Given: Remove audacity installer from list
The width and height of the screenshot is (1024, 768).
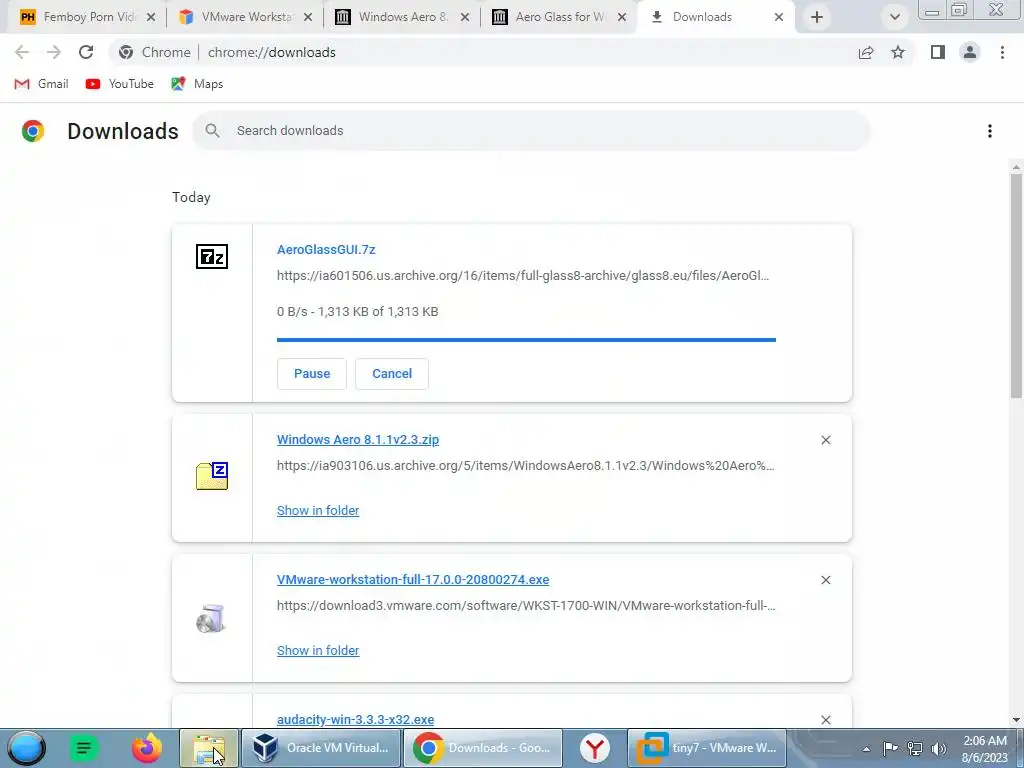Looking at the screenshot, I should click(x=825, y=720).
